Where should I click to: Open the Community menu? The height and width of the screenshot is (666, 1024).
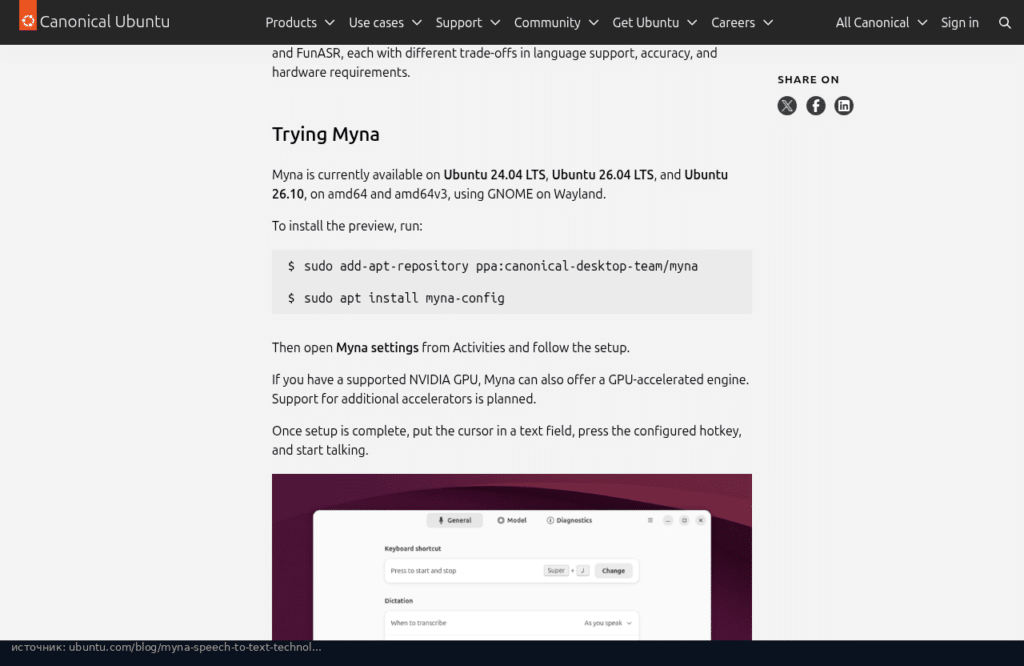556,23
